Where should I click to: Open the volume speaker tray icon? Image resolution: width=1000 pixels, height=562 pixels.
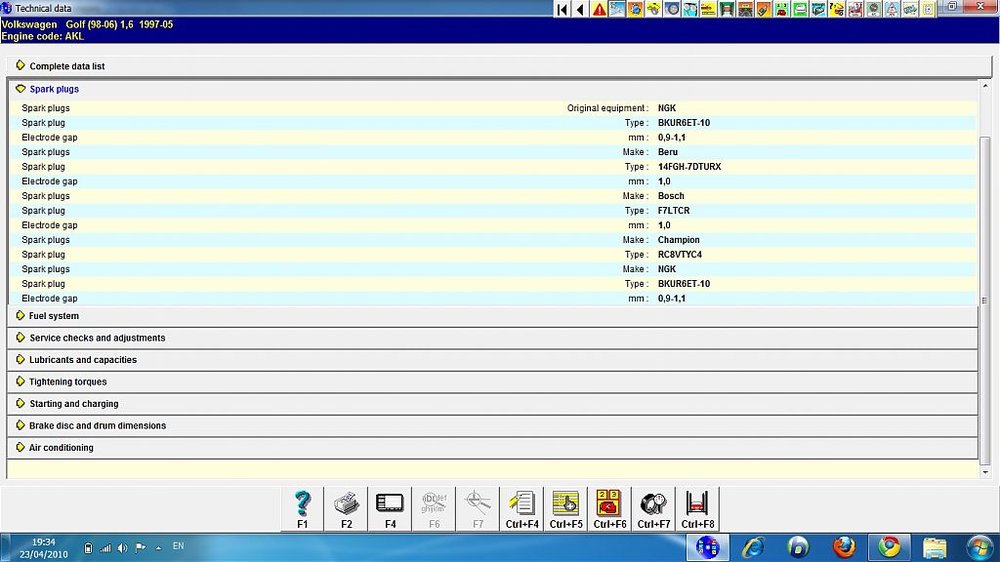click(122, 548)
